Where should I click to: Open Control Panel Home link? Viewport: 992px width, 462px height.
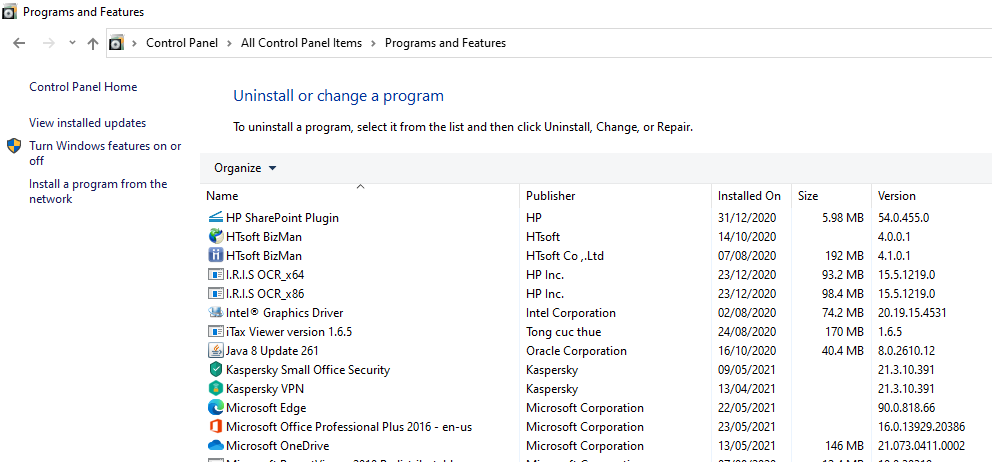[83, 87]
